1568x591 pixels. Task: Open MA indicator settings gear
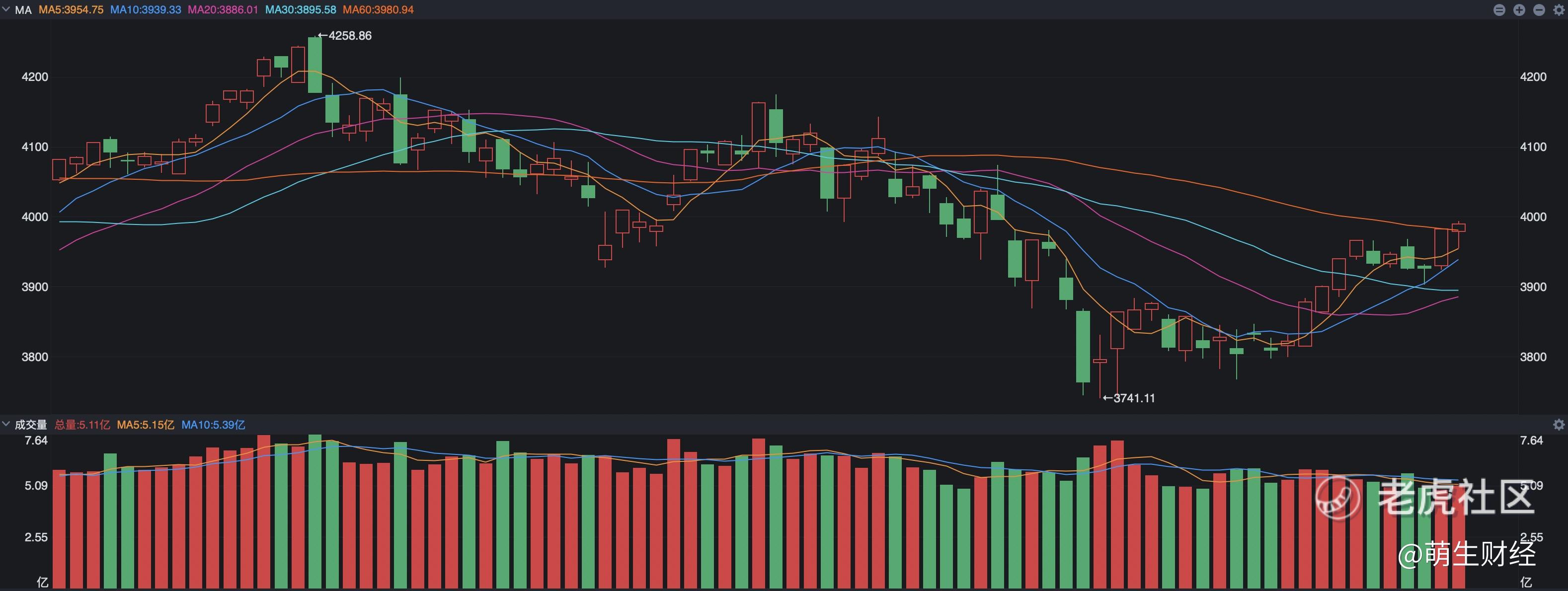pyautogui.click(x=1559, y=10)
